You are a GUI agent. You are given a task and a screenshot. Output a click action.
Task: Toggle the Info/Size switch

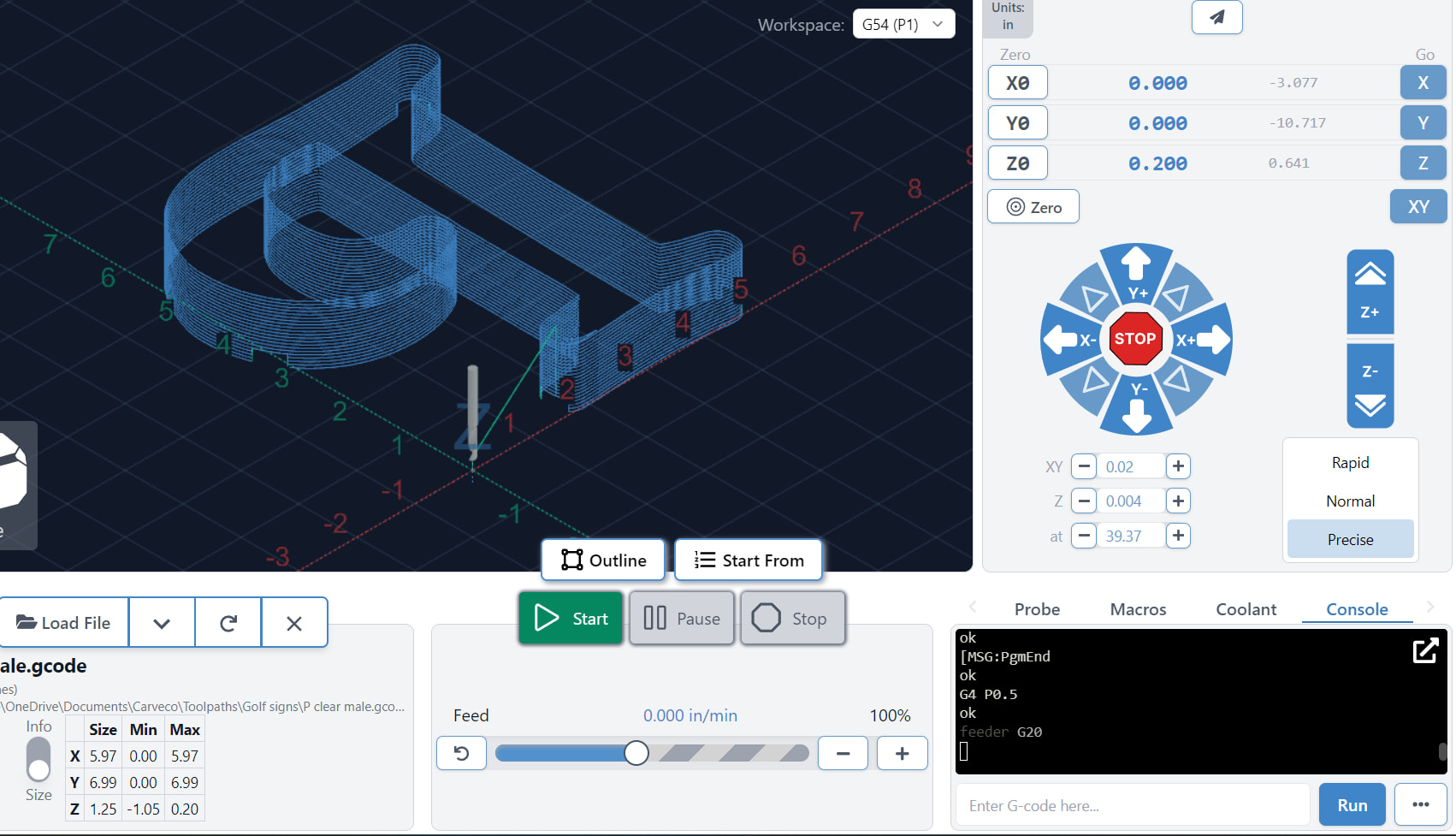coord(38,760)
